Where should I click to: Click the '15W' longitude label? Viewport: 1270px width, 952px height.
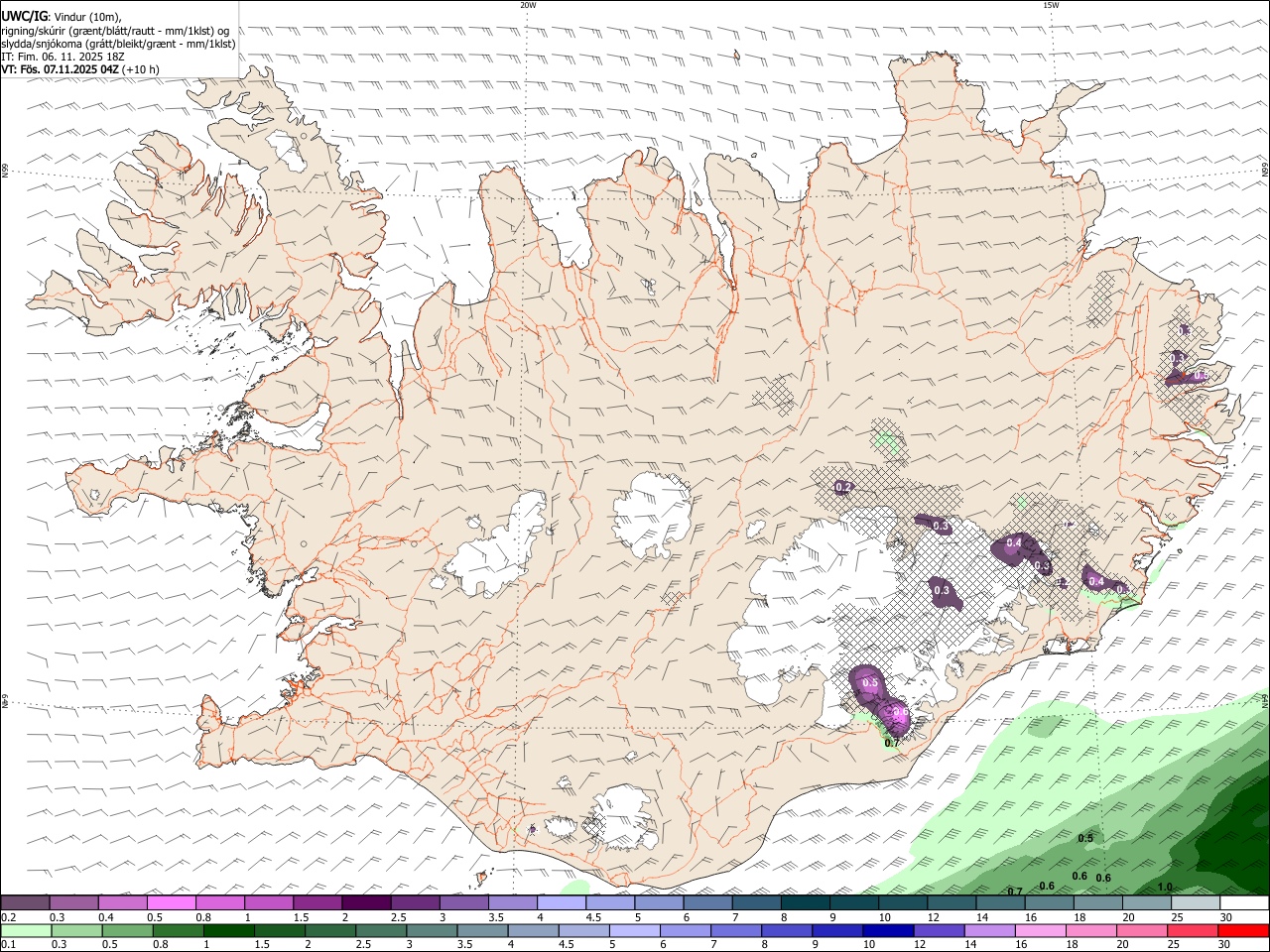(x=1051, y=5)
